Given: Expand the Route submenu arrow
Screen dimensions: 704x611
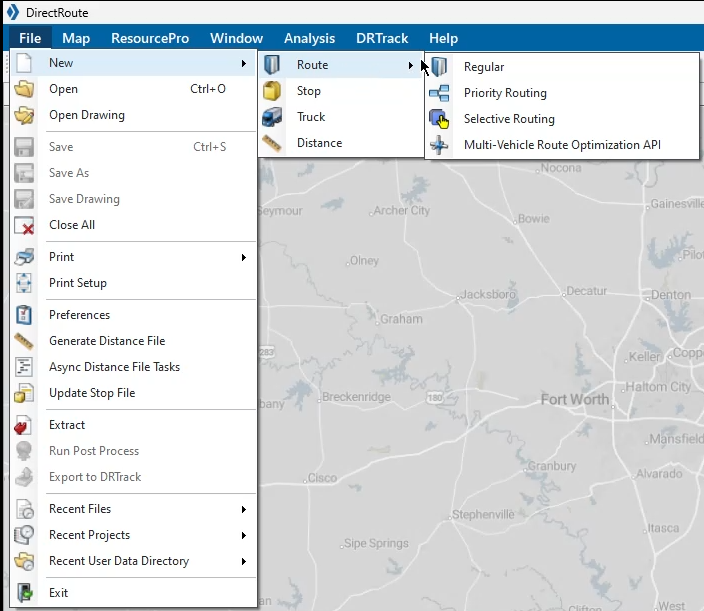Looking at the screenshot, I should tap(411, 66).
